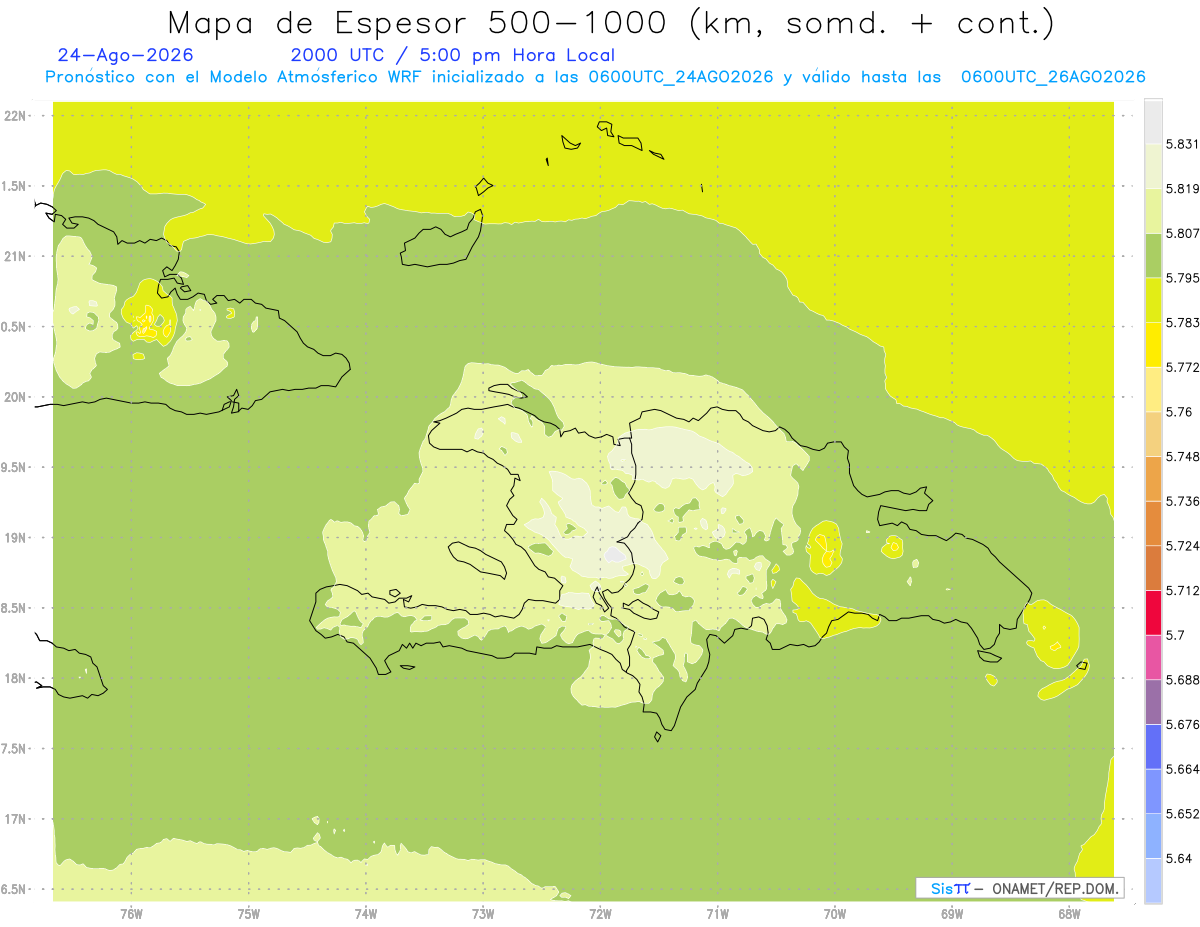Viewport: 1200px width, 927px height.
Task: Click the valid-until time "0600UTC_26AGO2026"
Action: click(x=1052, y=77)
